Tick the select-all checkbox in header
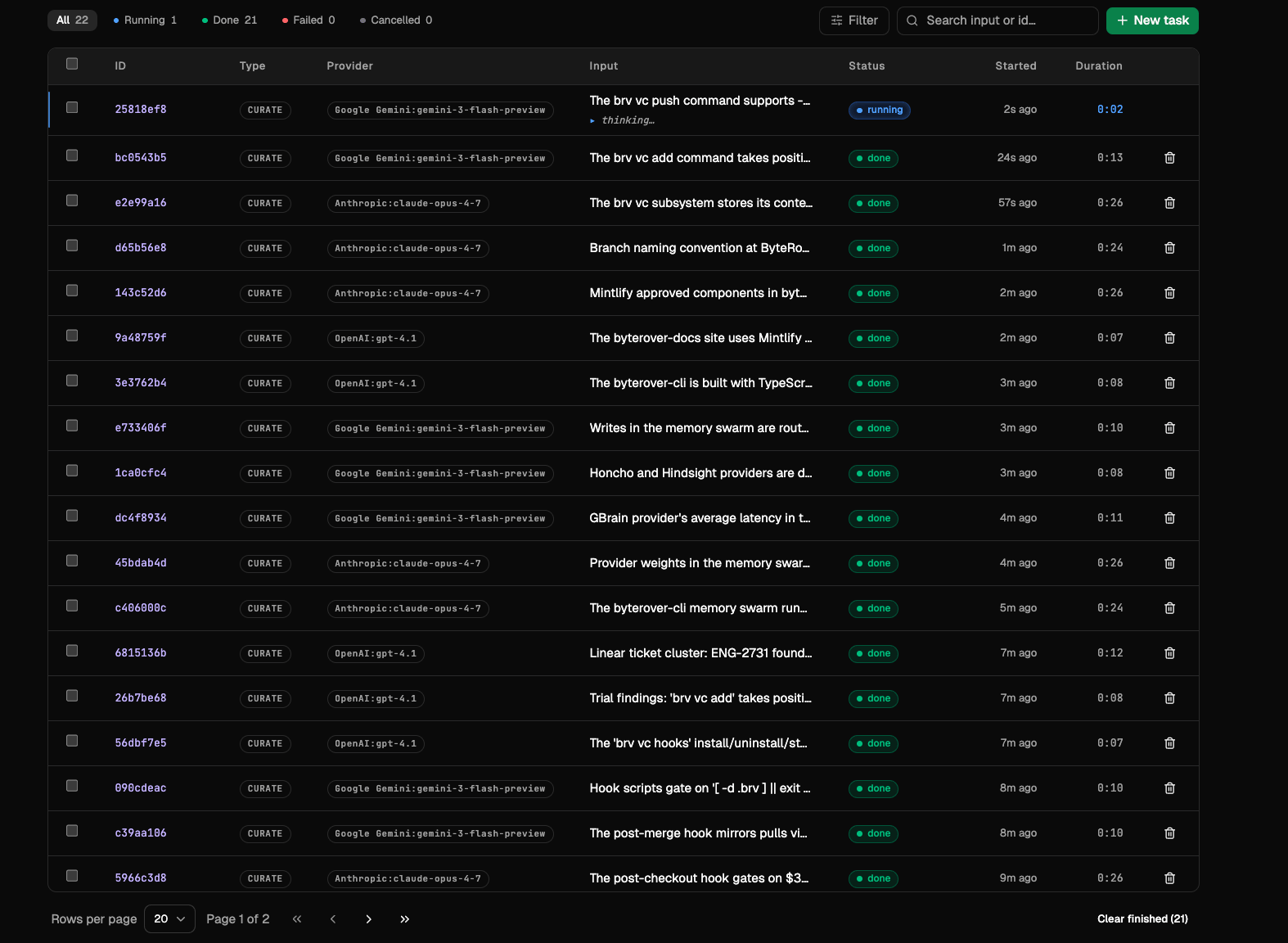 pos(72,64)
